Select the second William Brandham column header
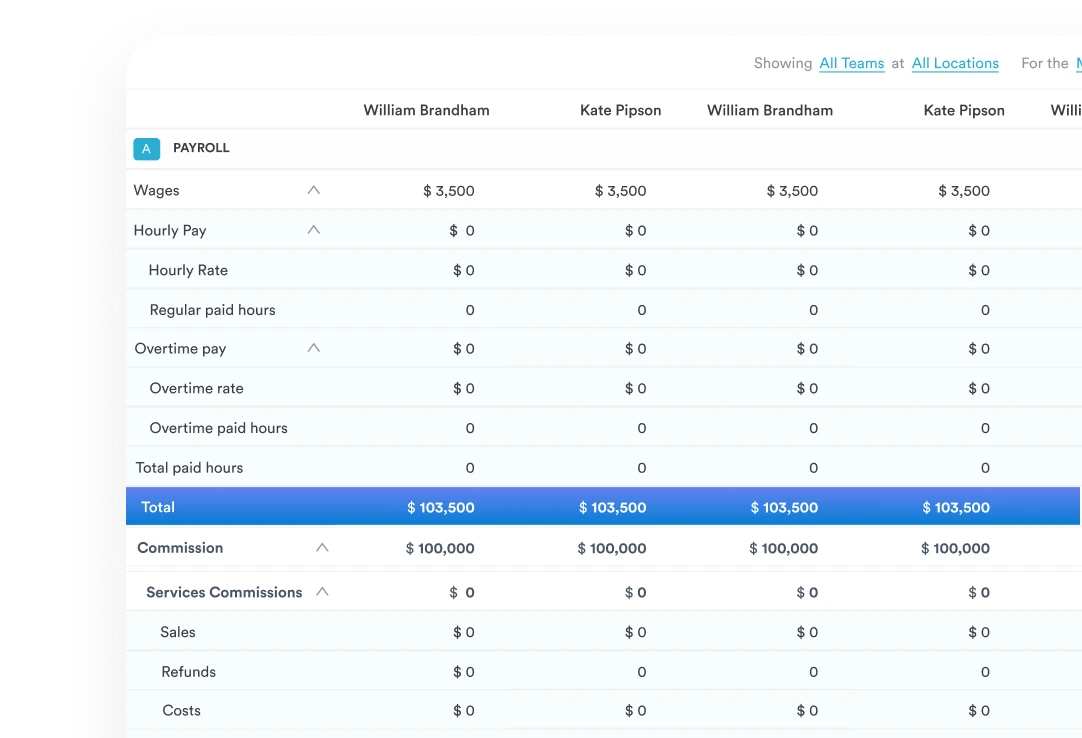Viewport: 1082px width, 738px height. [769, 110]
